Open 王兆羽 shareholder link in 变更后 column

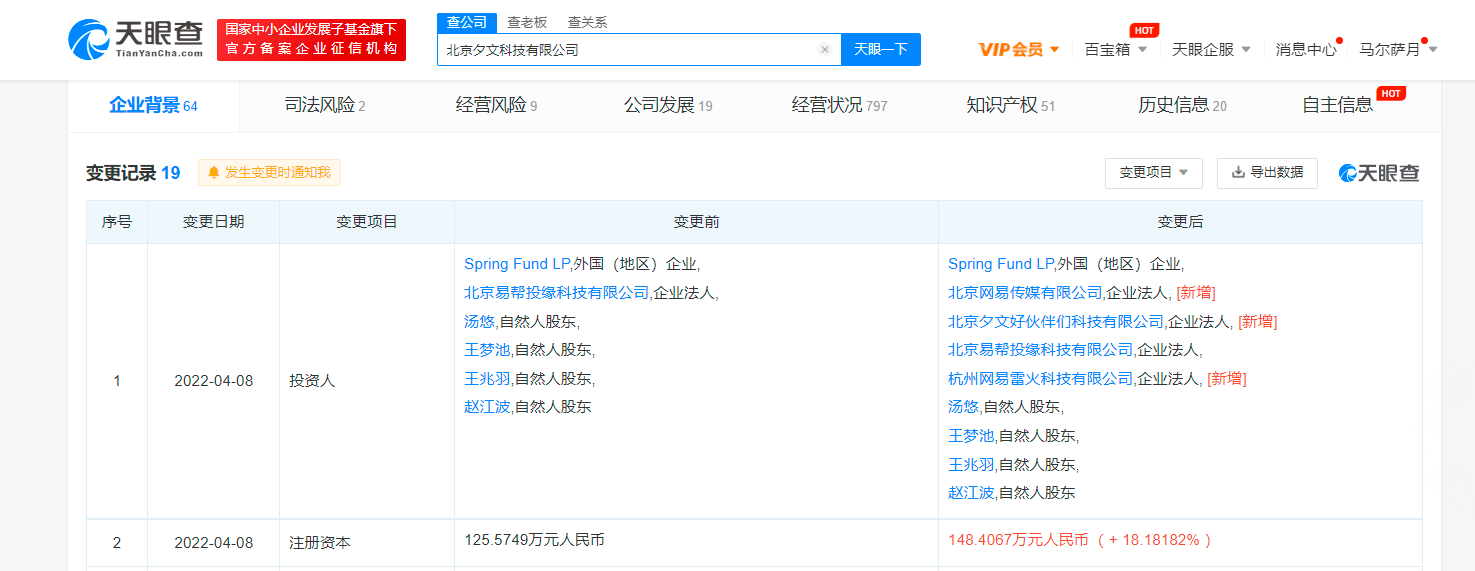pos(971,465)
